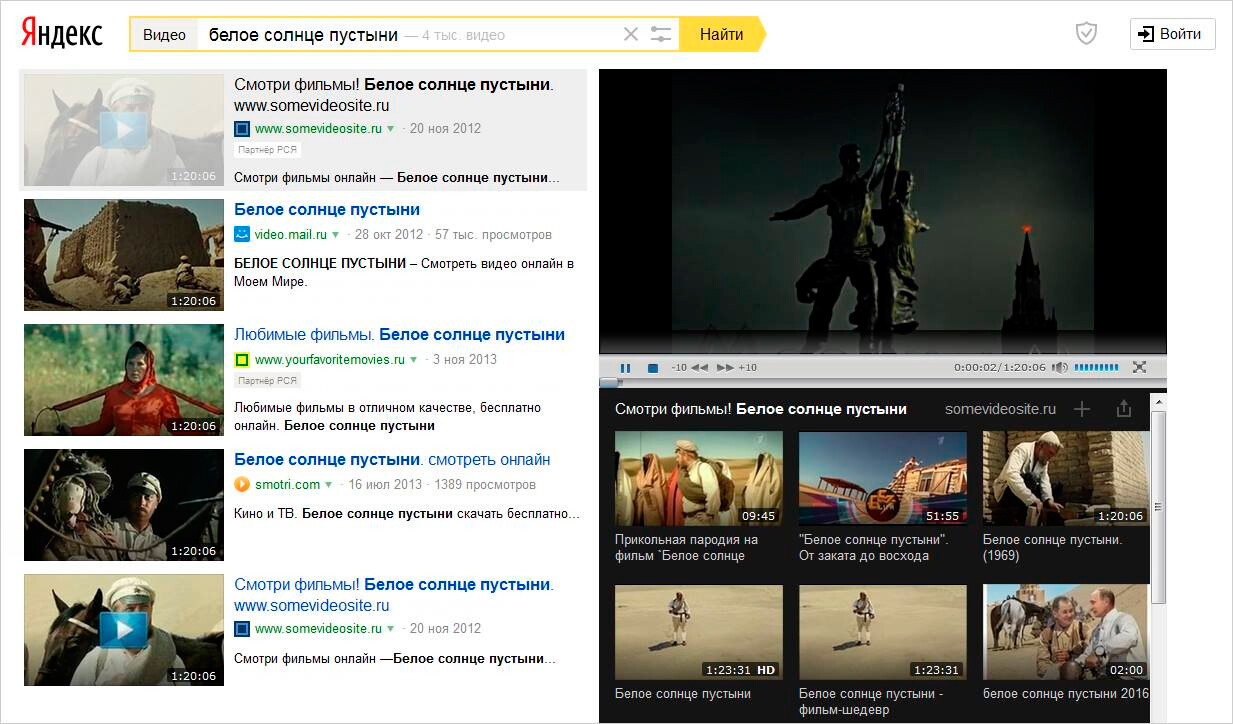
Task: Adjust the player volume level bar
Action: tap(1096, 368)
